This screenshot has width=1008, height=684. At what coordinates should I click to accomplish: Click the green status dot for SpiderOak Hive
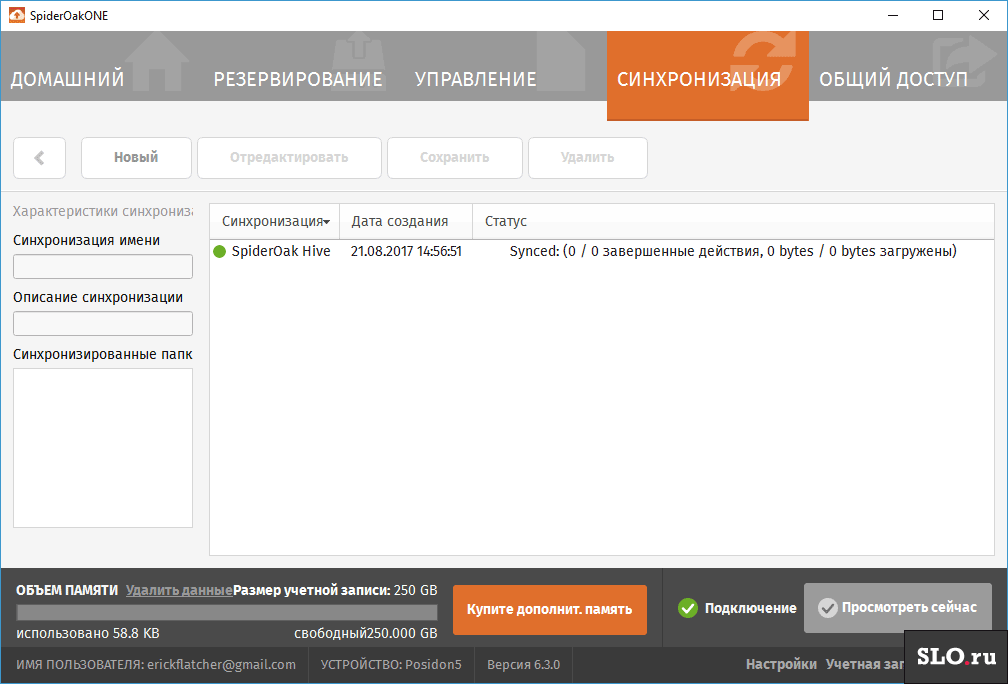pos(219,251)
